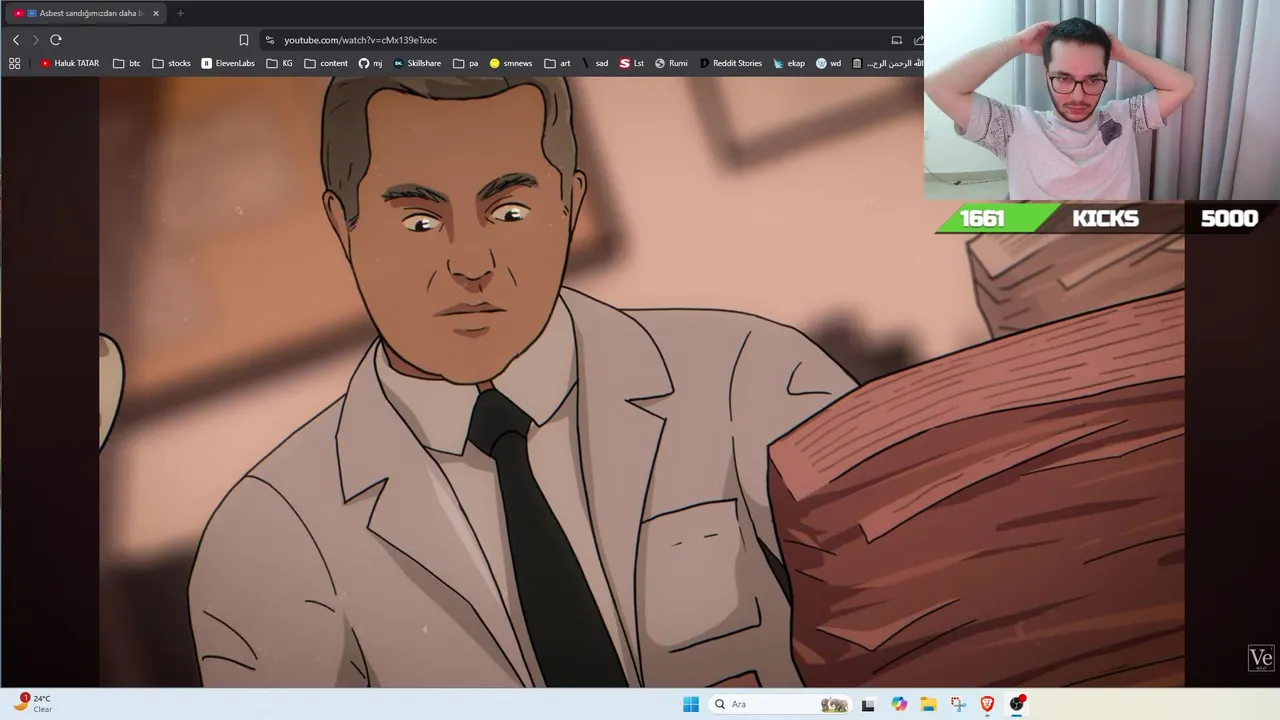Open the ekap bookmark
1280x720 pixels.
(x=789, y=63)
